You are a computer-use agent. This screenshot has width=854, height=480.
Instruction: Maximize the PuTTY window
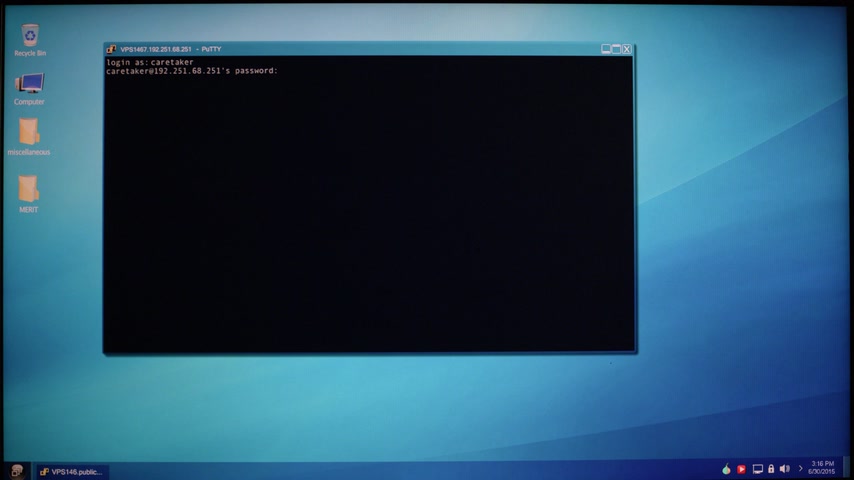(616, 49)
